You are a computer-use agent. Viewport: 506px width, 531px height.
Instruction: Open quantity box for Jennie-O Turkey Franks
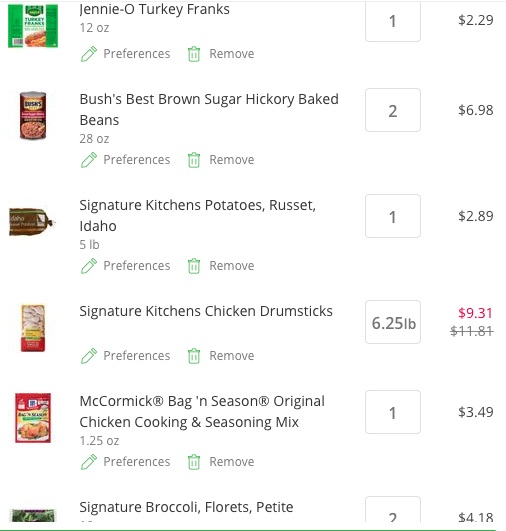(x=393, y=21)
